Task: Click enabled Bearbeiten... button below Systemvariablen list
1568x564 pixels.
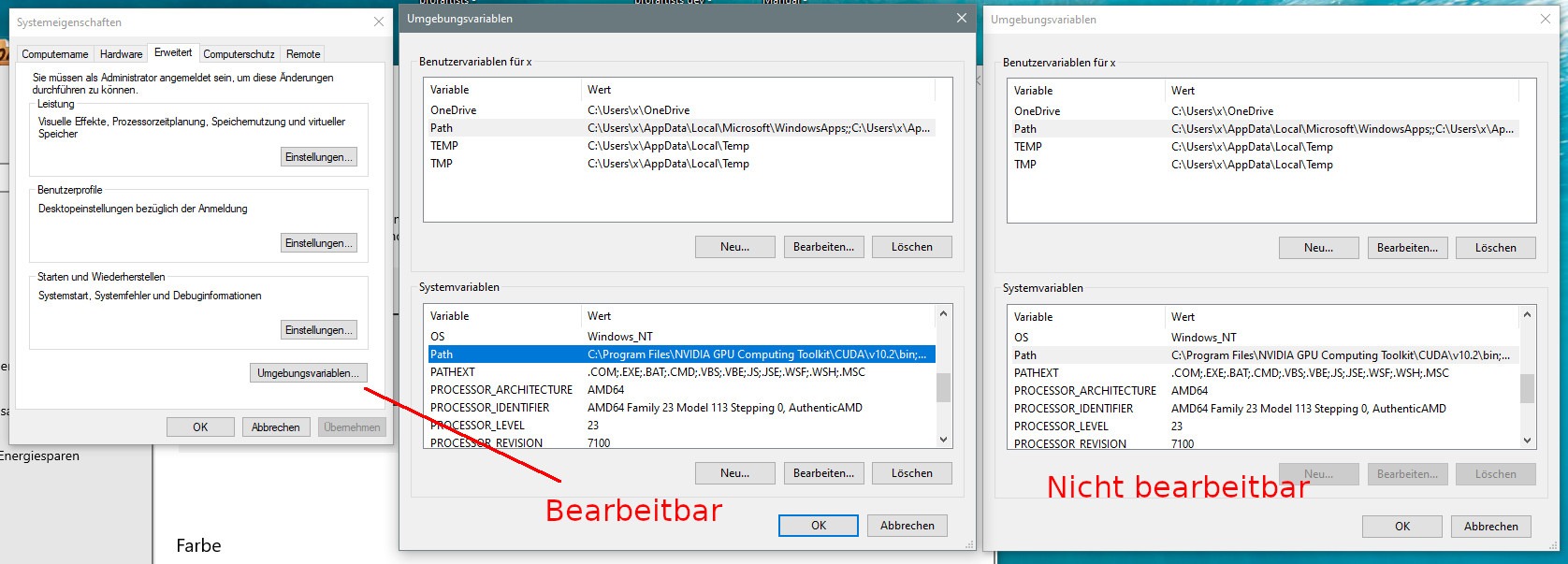Action: (823, 473)
